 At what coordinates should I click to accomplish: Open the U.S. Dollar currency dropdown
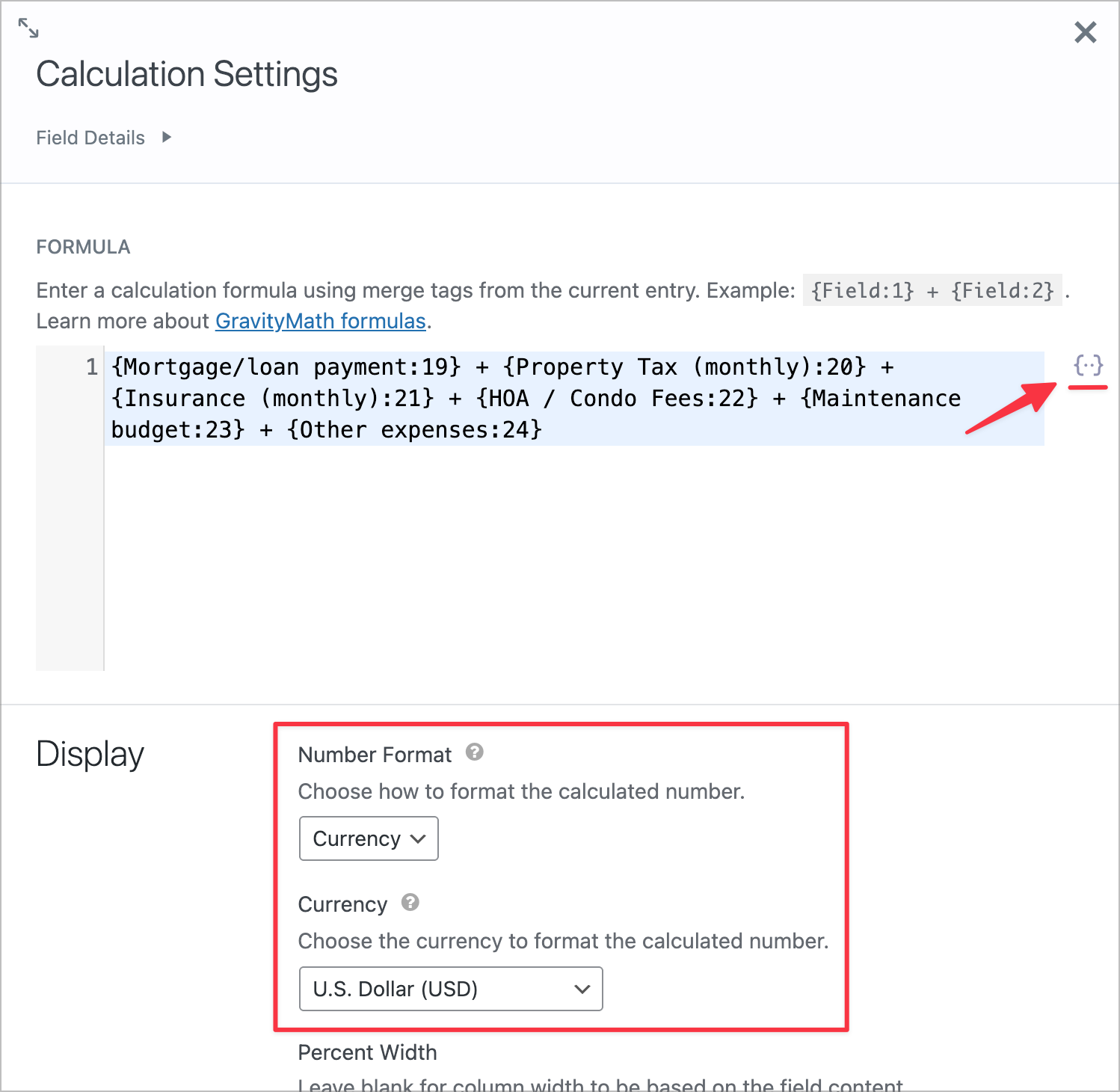tap(450, 989)
